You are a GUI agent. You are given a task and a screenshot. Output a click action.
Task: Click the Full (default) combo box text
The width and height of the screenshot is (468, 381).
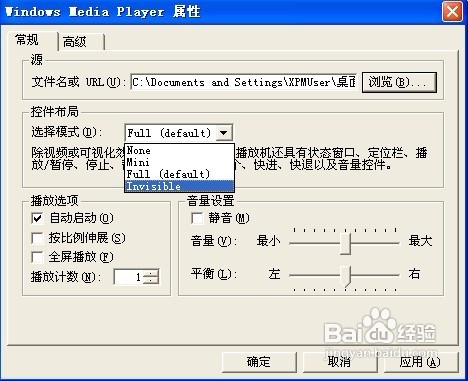tap(170, 133)
